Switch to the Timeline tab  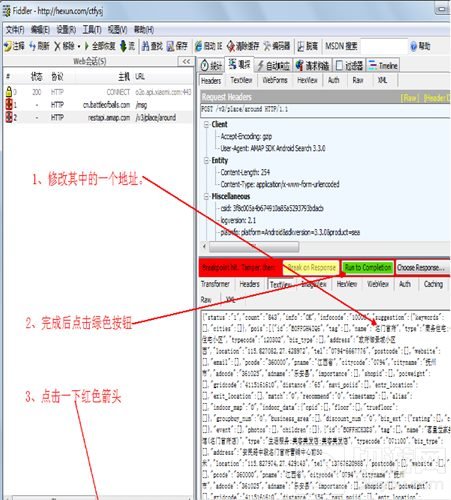(383, 66)
